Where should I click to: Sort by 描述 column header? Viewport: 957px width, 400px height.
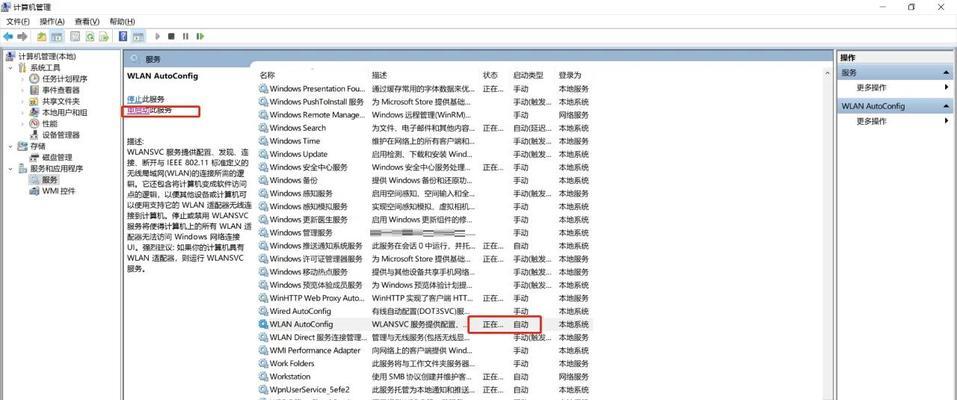click(x=380, y=75)
